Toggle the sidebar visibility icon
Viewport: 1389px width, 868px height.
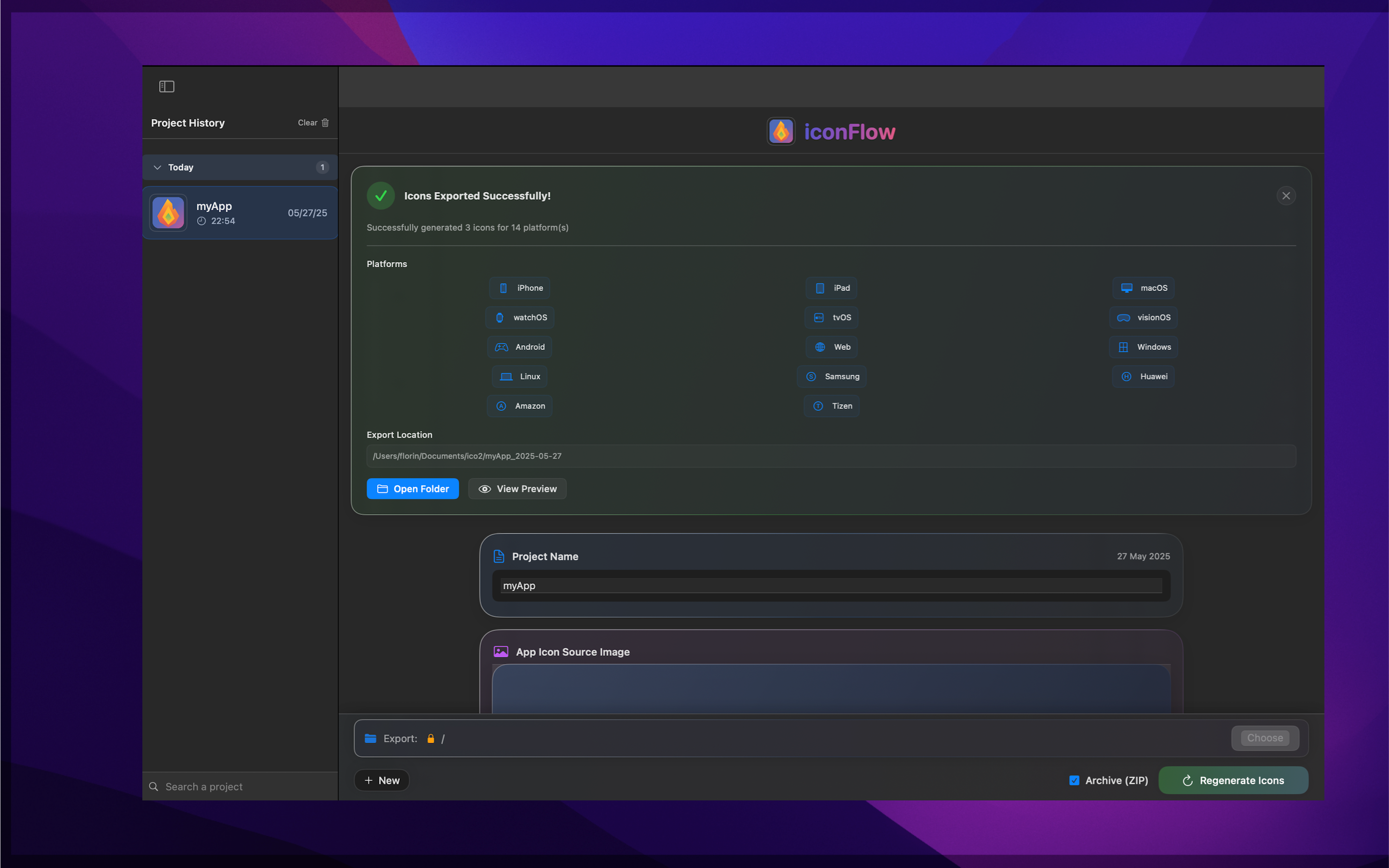click(166, 87)
